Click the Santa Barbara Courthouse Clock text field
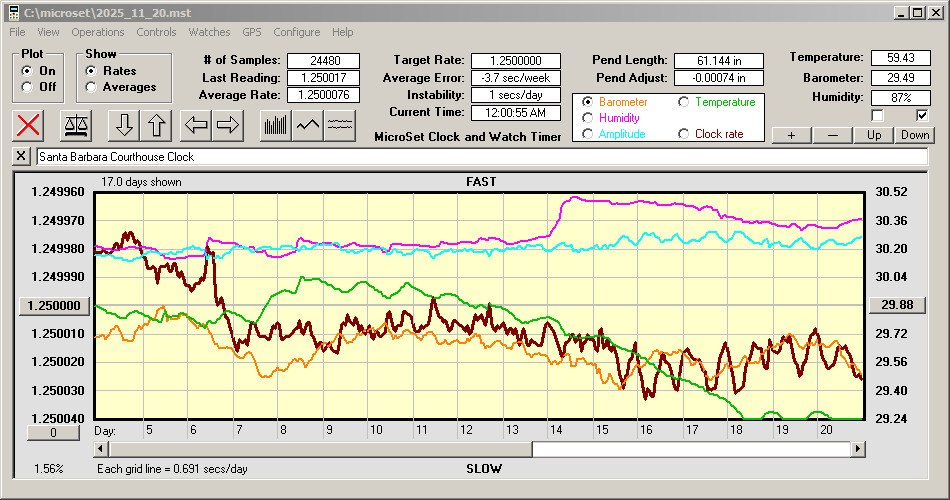 coord(480,157)
